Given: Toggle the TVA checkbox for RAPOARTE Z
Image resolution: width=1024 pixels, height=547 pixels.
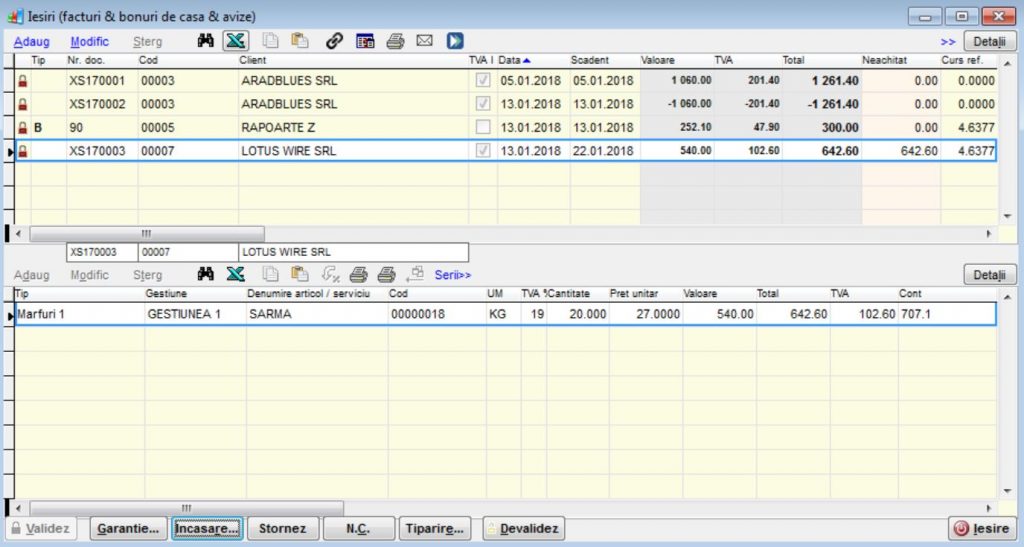Looking at the screenshot, I should (484, 128).
